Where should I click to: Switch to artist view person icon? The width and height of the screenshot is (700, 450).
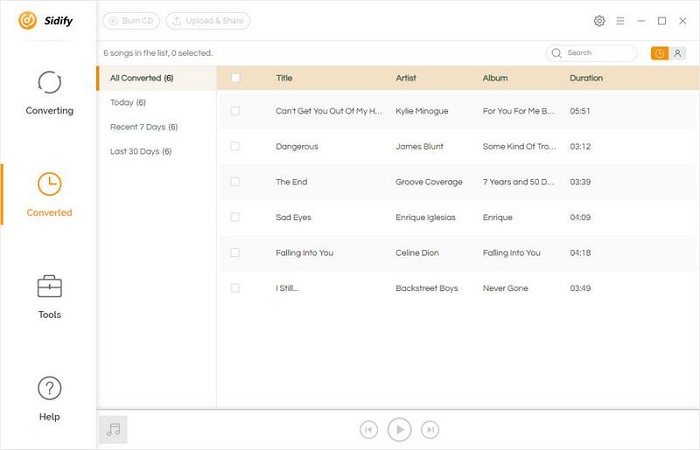pos(677,54)
